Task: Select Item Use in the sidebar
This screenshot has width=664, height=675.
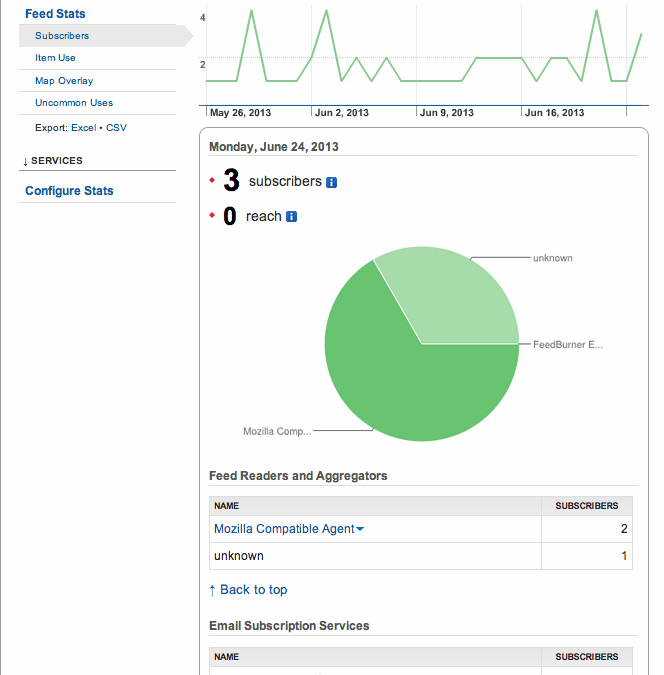Action: coord(55,58)
